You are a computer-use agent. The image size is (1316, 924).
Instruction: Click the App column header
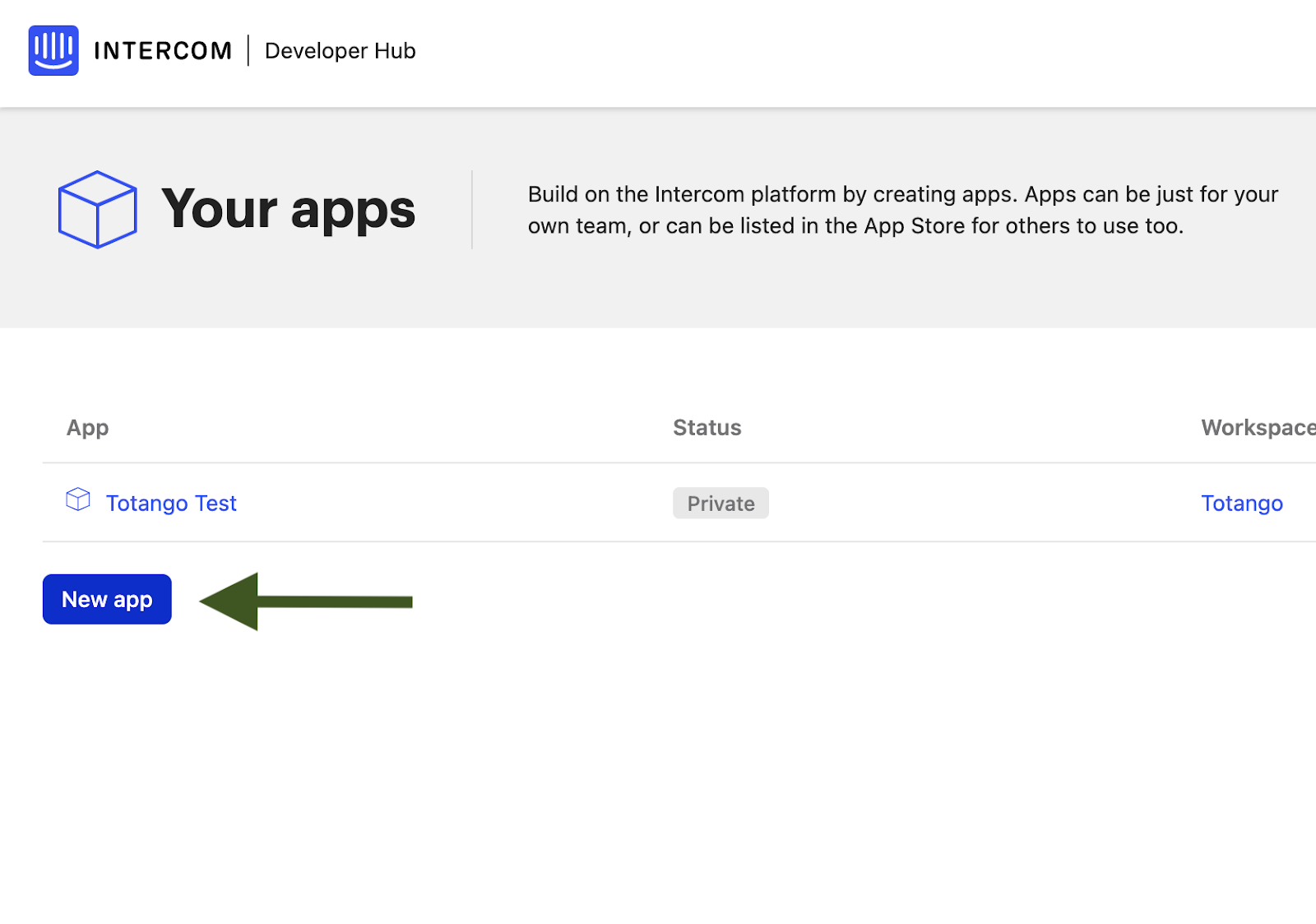pyautogui.click(x=87, y=428)
